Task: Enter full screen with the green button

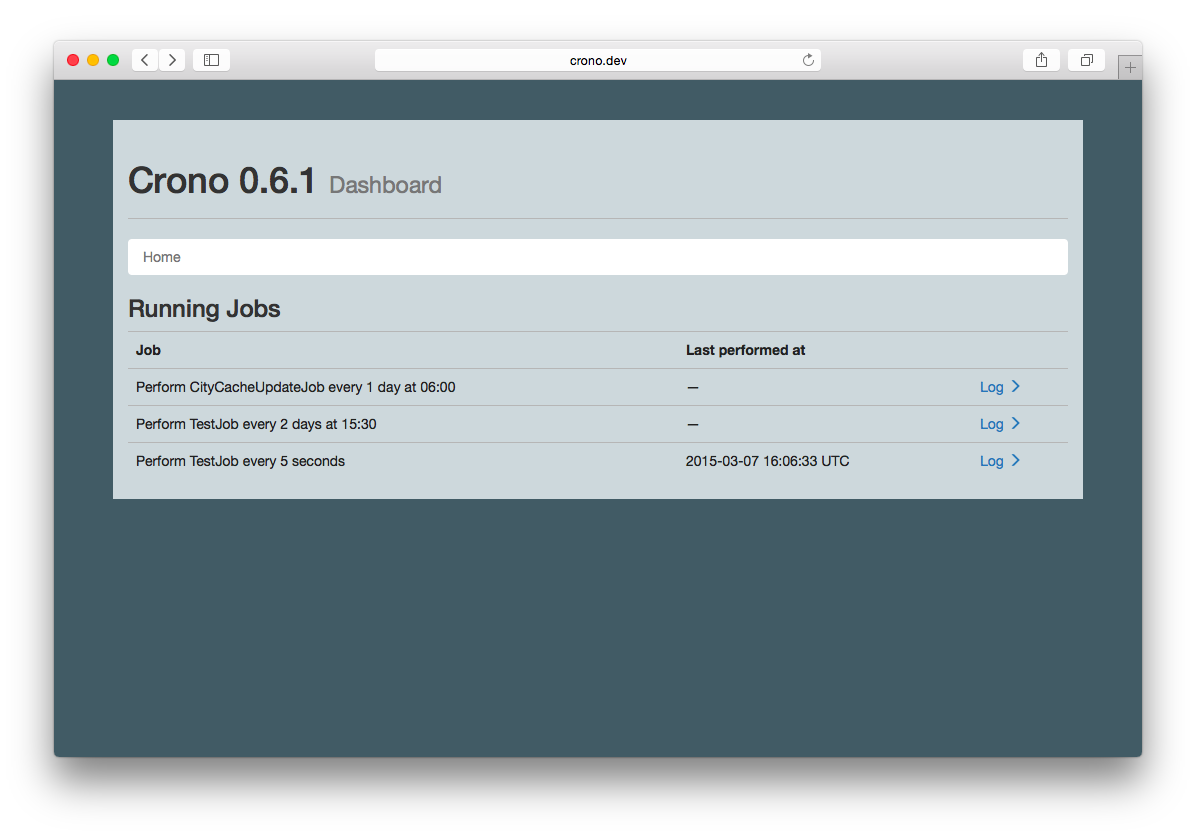Action: pyautogui.click(x=113, y=60)
